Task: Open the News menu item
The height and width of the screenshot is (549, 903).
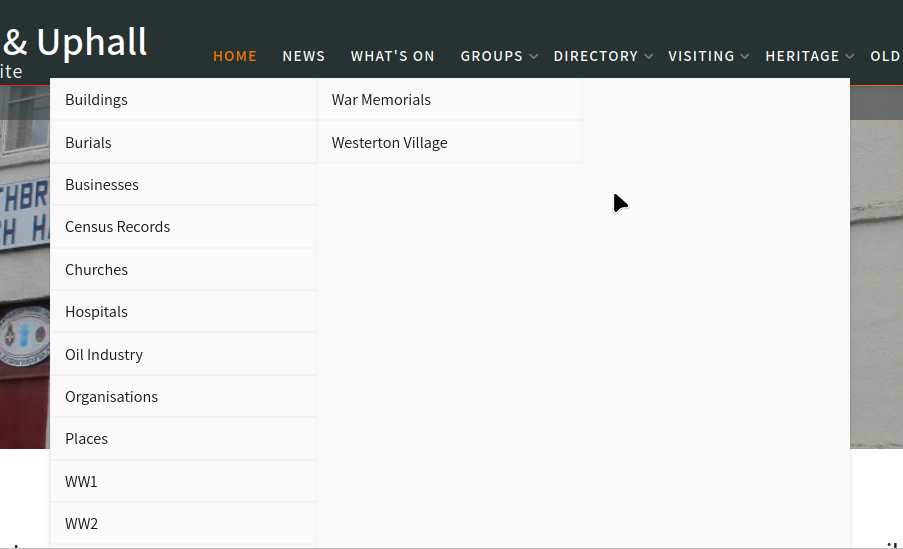Action: click(304, 56)
